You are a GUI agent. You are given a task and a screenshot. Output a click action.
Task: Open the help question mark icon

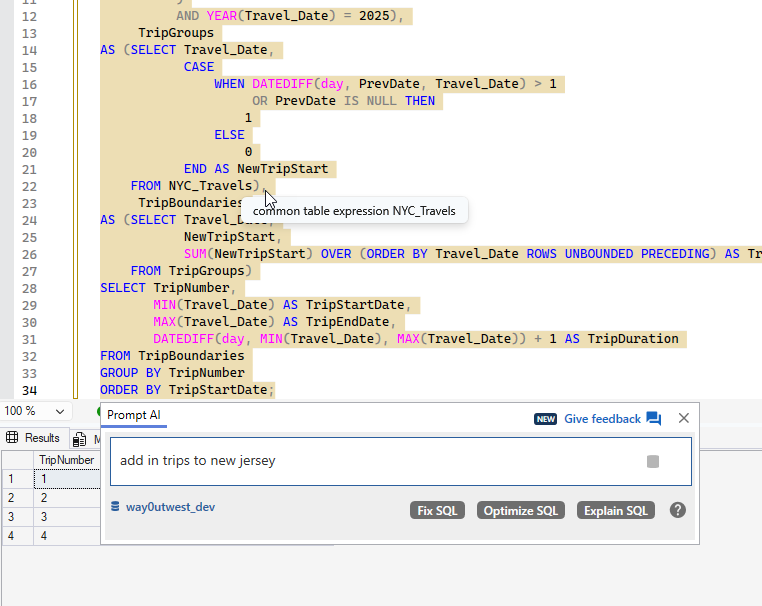pyautogui.click(x=678, y=510)
